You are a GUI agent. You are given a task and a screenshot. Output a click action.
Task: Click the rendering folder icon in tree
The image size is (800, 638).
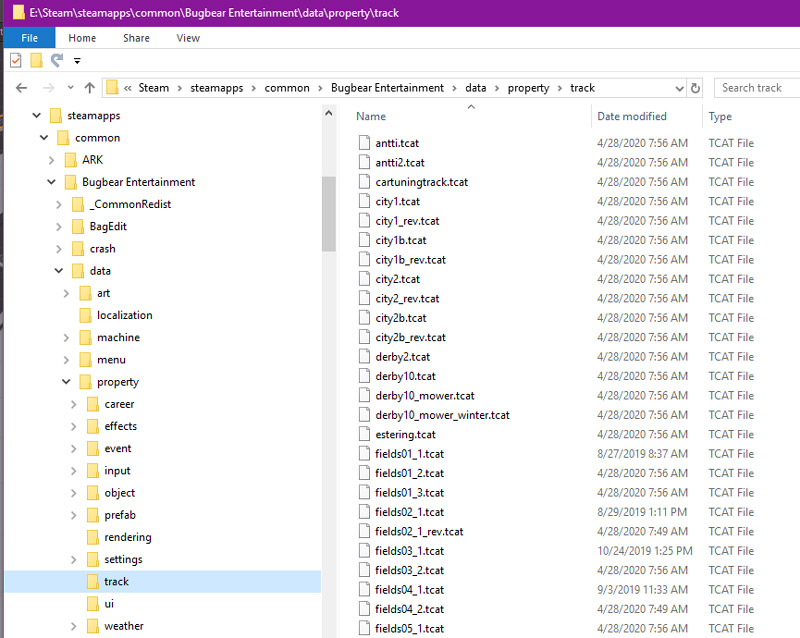tap(93, 537)
